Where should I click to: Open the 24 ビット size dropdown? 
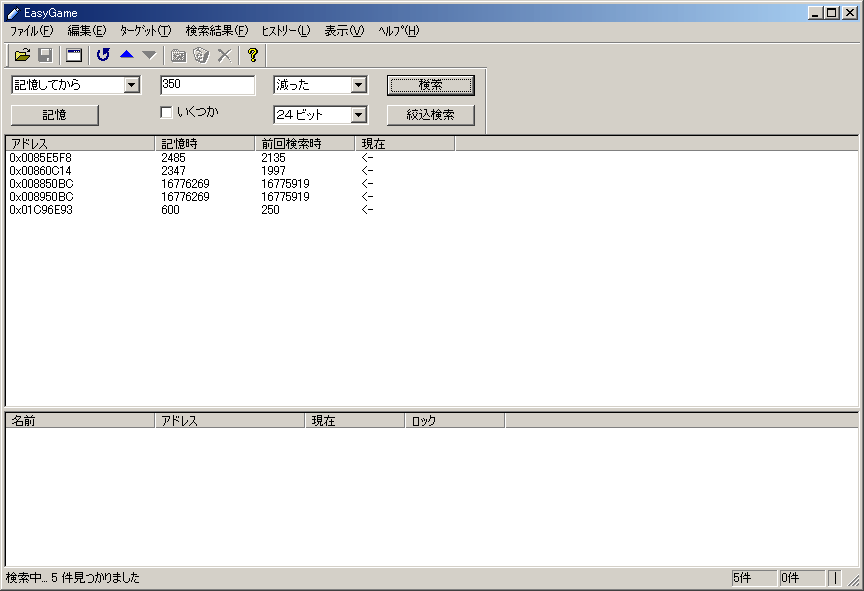359,115
